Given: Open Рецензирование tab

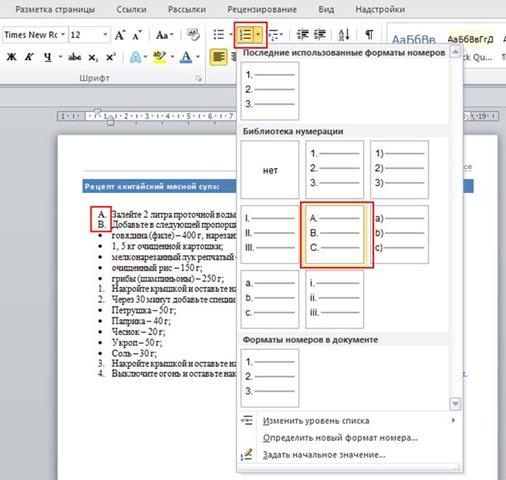Looking at the screenshot, I should point(262,9).
